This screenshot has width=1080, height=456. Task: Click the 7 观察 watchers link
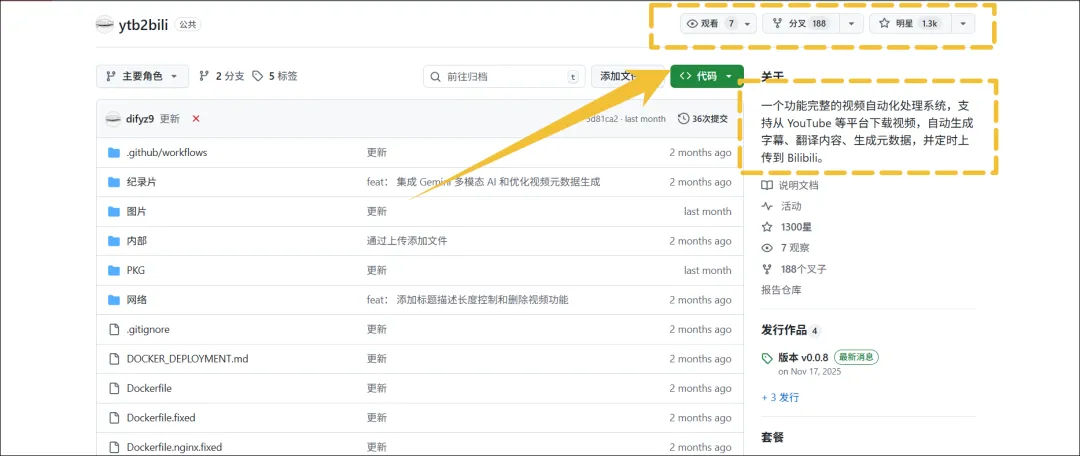point(785,248)
